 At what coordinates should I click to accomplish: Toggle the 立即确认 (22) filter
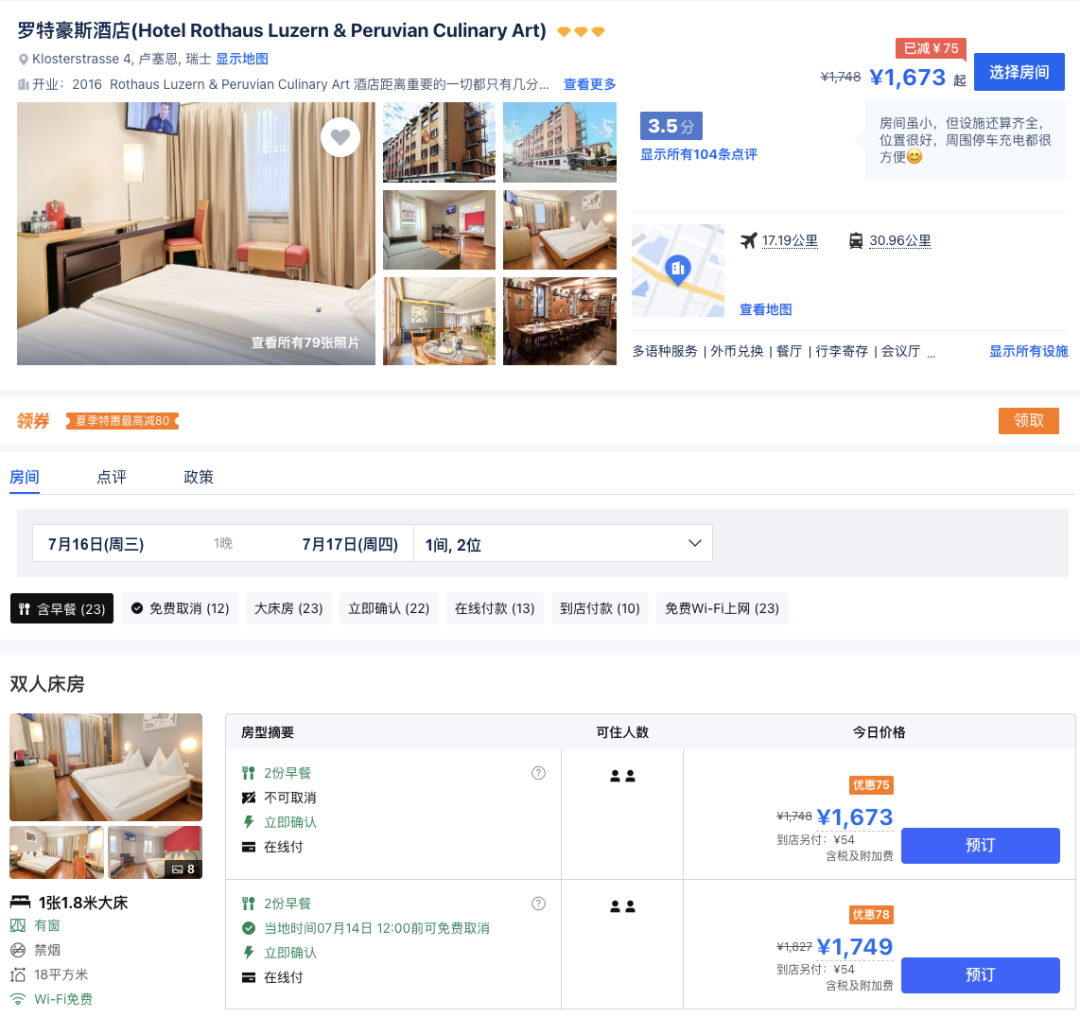coord(388,609)
